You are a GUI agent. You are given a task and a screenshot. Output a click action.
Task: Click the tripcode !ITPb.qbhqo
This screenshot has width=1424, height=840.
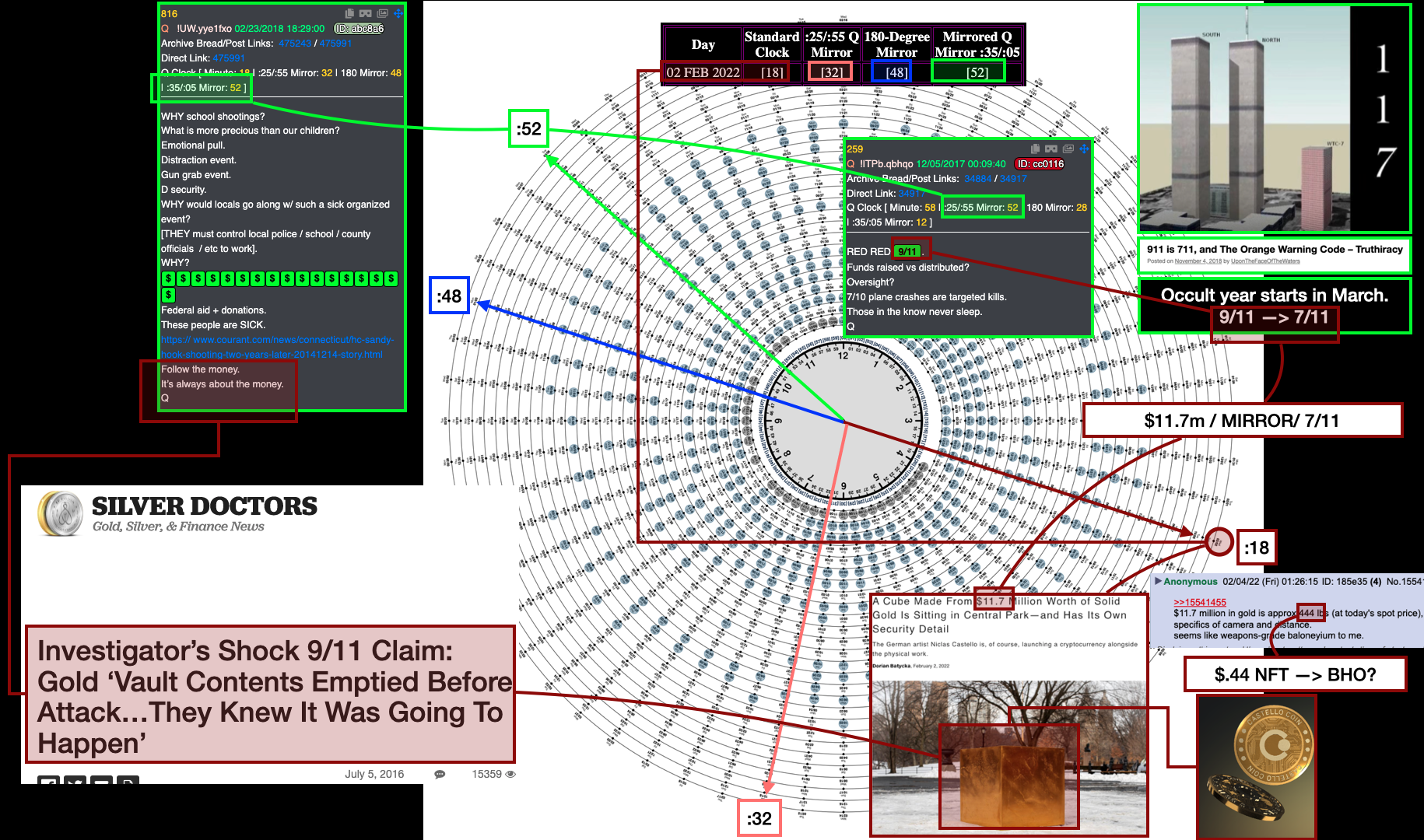pyautogui.click(x=886, y=164)
